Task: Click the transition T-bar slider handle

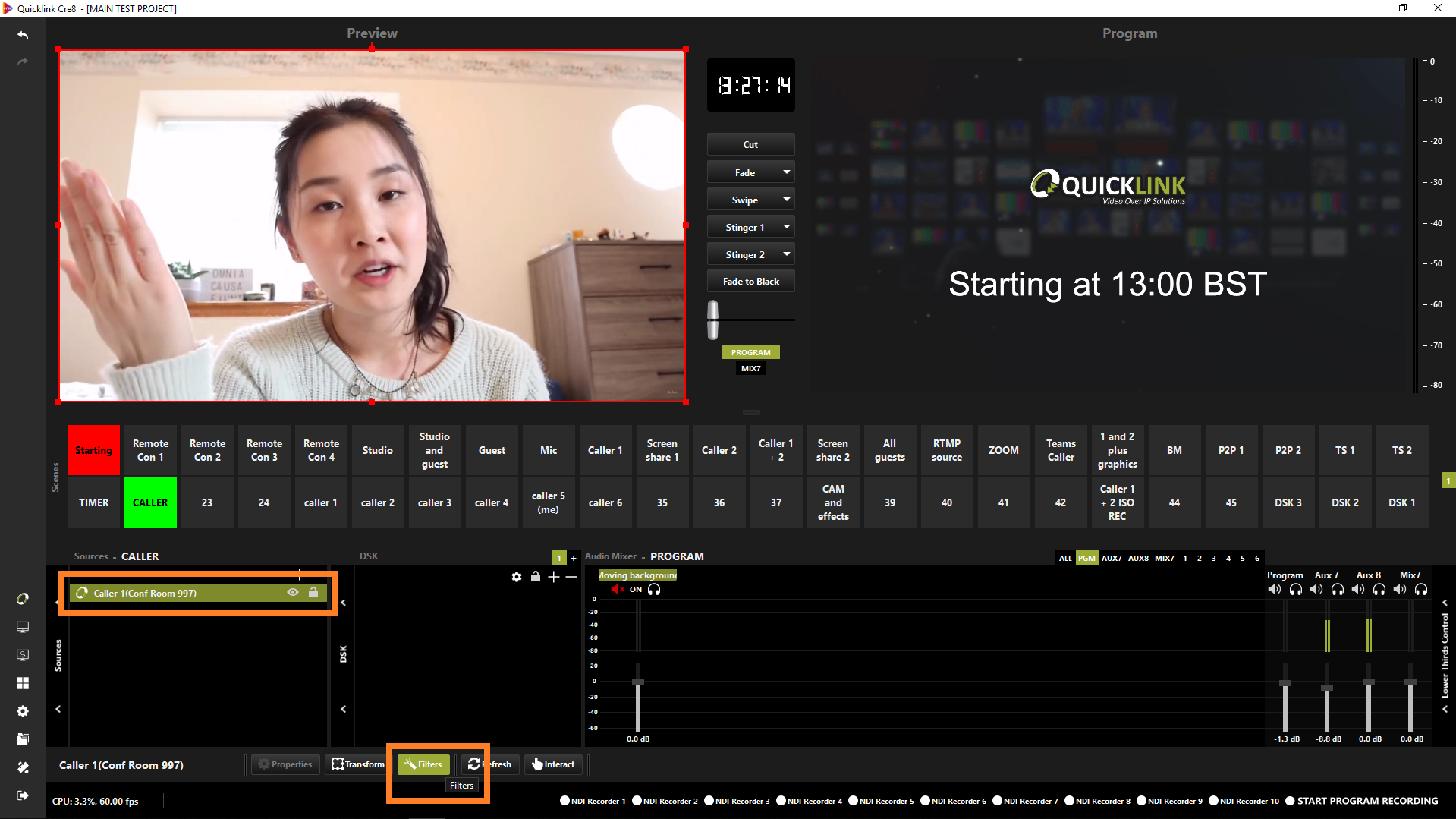Action: pos(712,320)
